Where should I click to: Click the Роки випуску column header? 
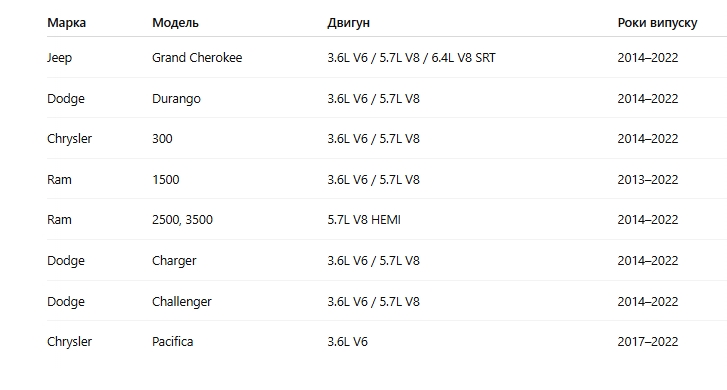[x=657, y=23]
